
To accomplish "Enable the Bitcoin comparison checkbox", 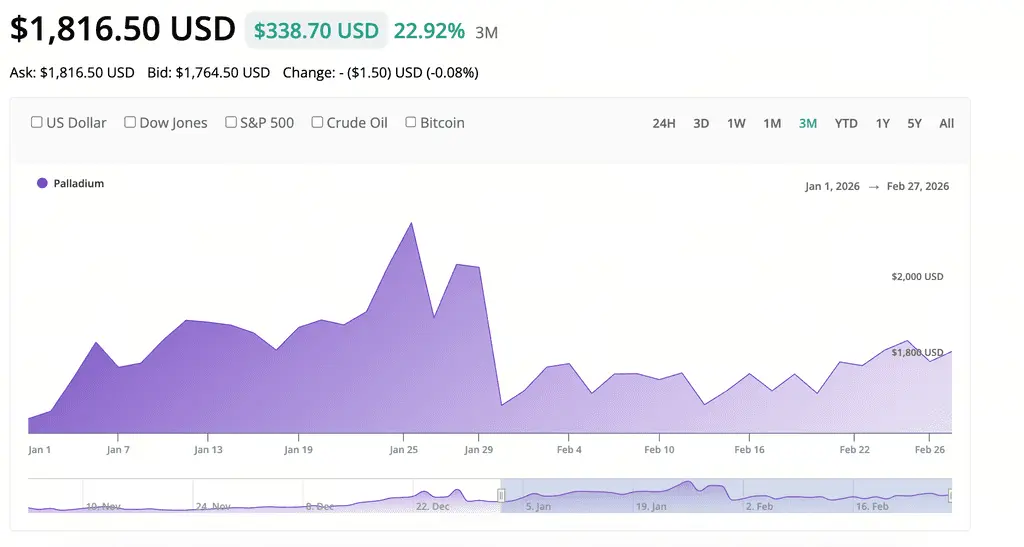I will click(x=411, y=123).
